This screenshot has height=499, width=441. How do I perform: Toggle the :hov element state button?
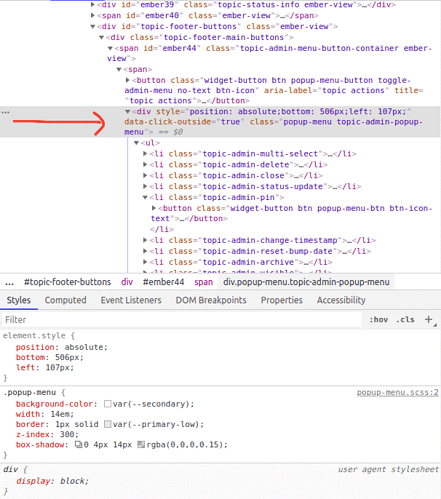click(x=379, y=320)
